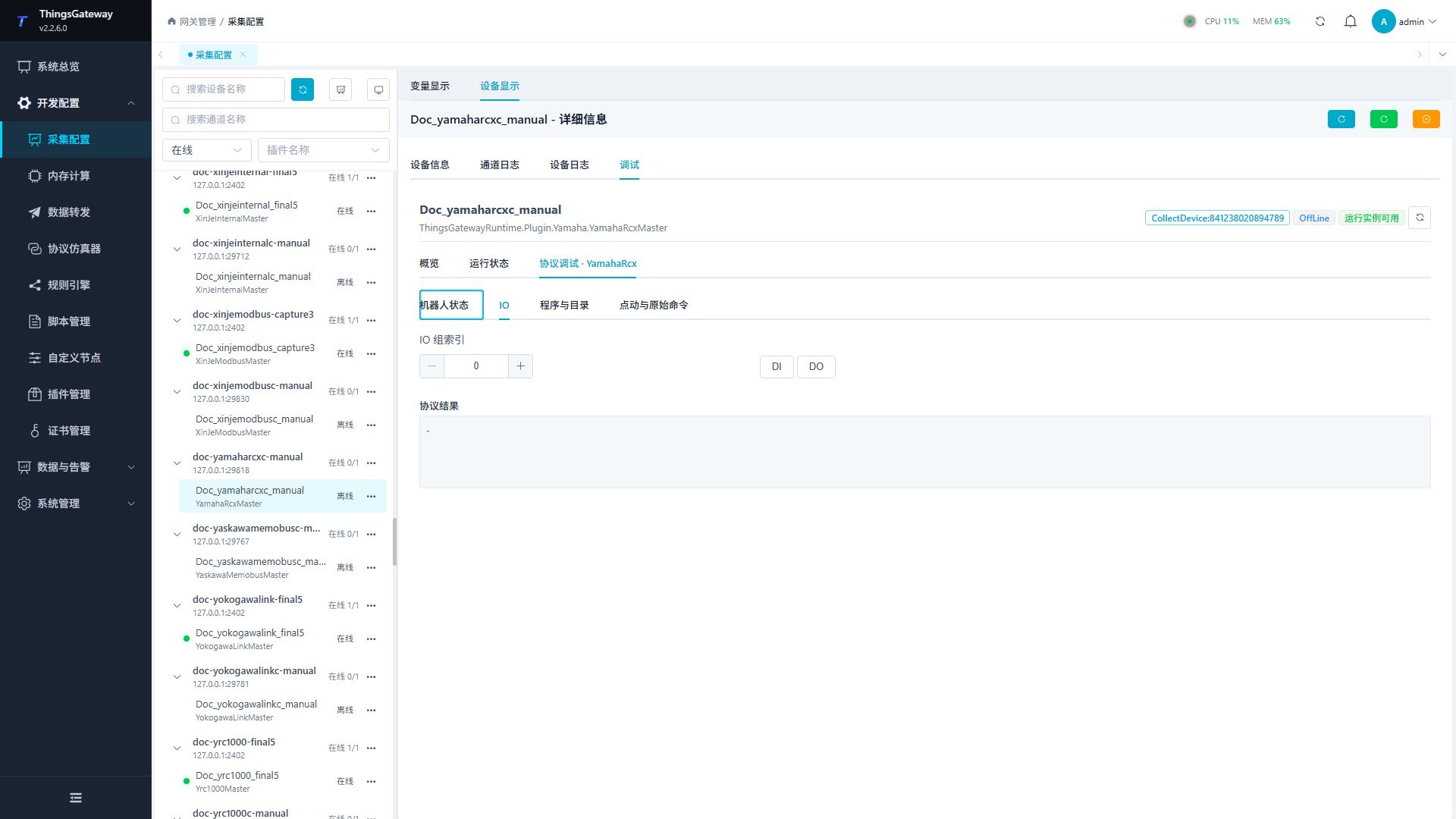Expand the 系统管理 menu group

[x=76, y=504]
